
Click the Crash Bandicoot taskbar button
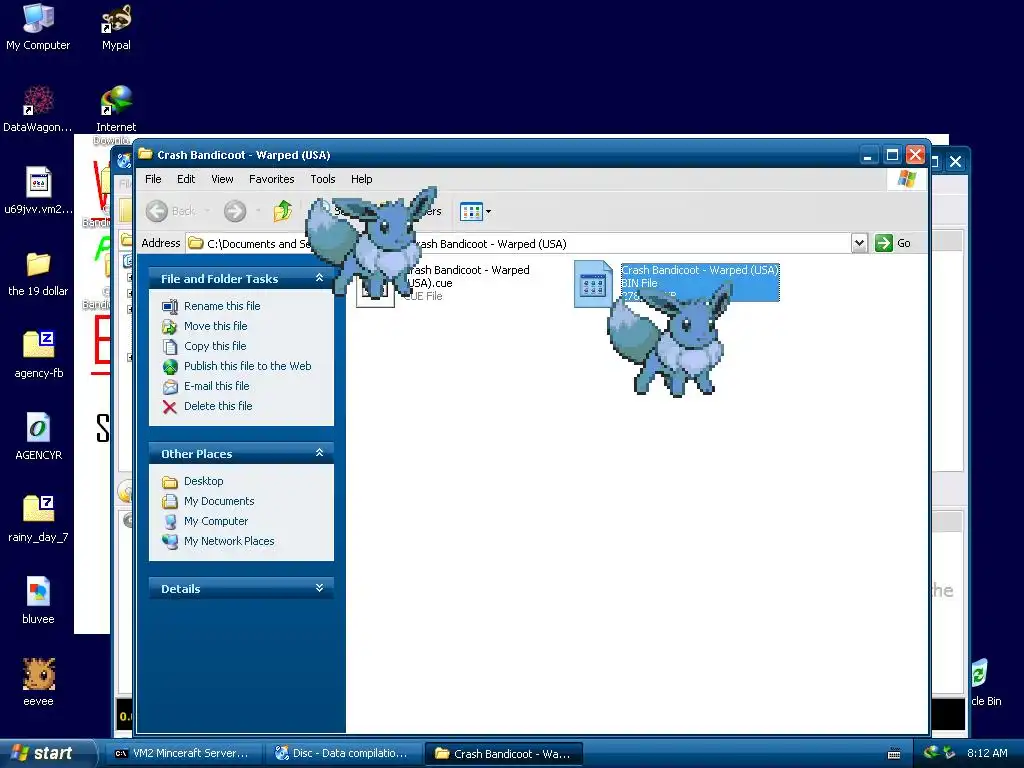(x=504, y=753)
